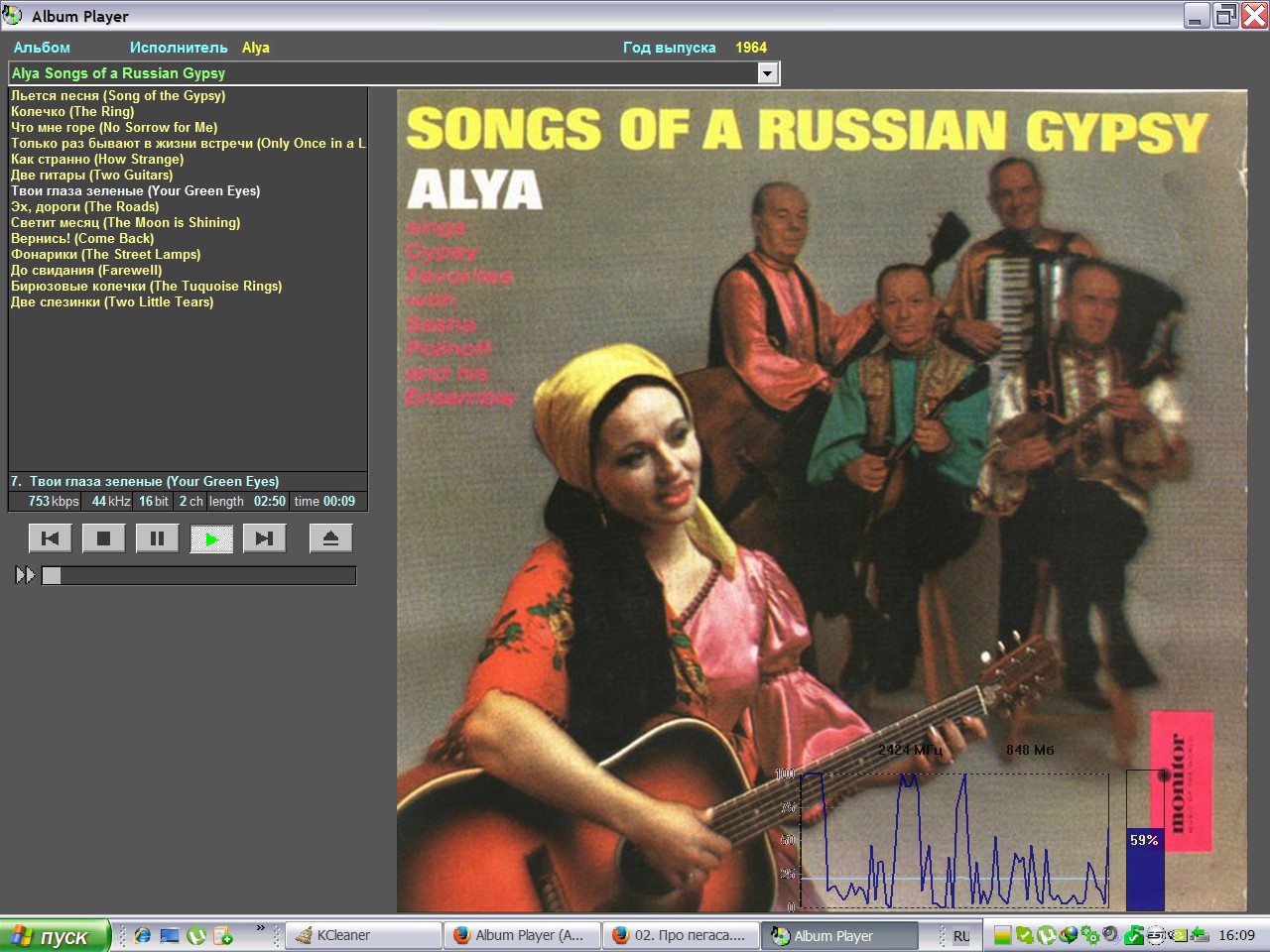Image resolution: width=1270 pixels, height=952 pixels.
Task: Click the playback position slider handle
Action: (x=52, y=575)
